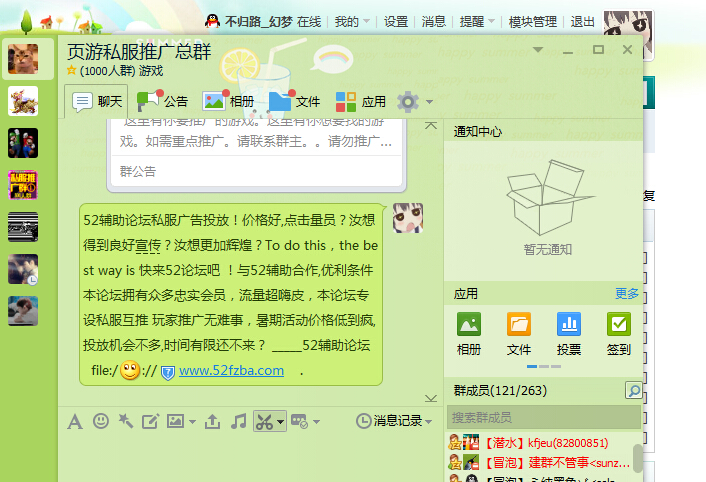The height and width of the screenshot is (482, 706).
Task: Open the emoji smiley picker
Action: pyautogui.click(x=99, y=422)
